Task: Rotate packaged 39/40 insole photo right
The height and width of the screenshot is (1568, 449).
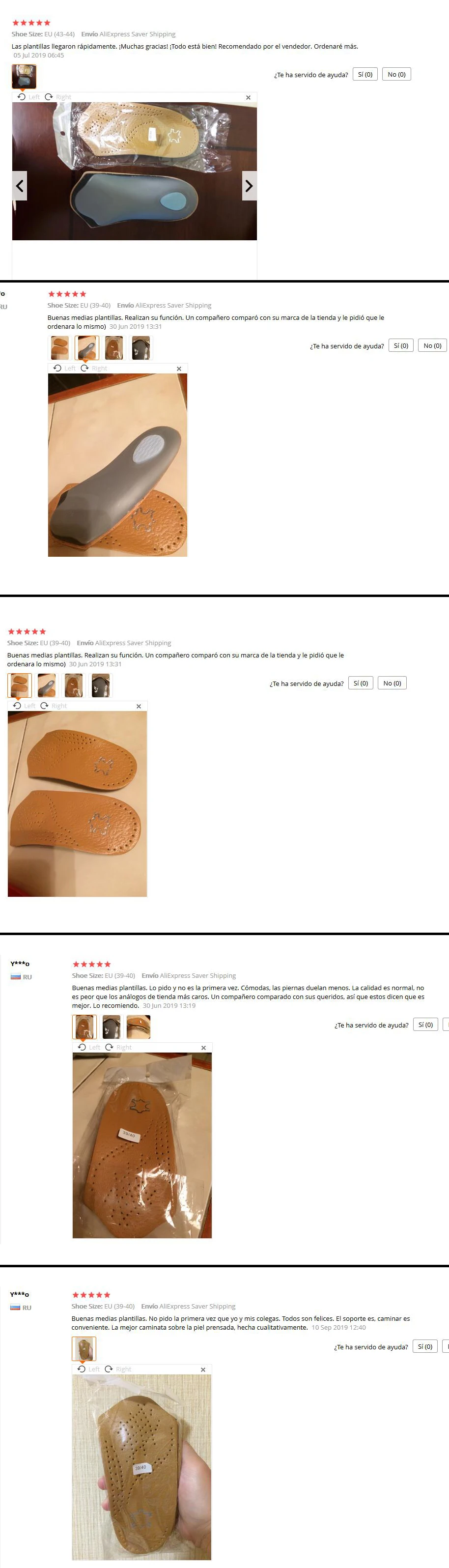Action: pos(118,1047)
